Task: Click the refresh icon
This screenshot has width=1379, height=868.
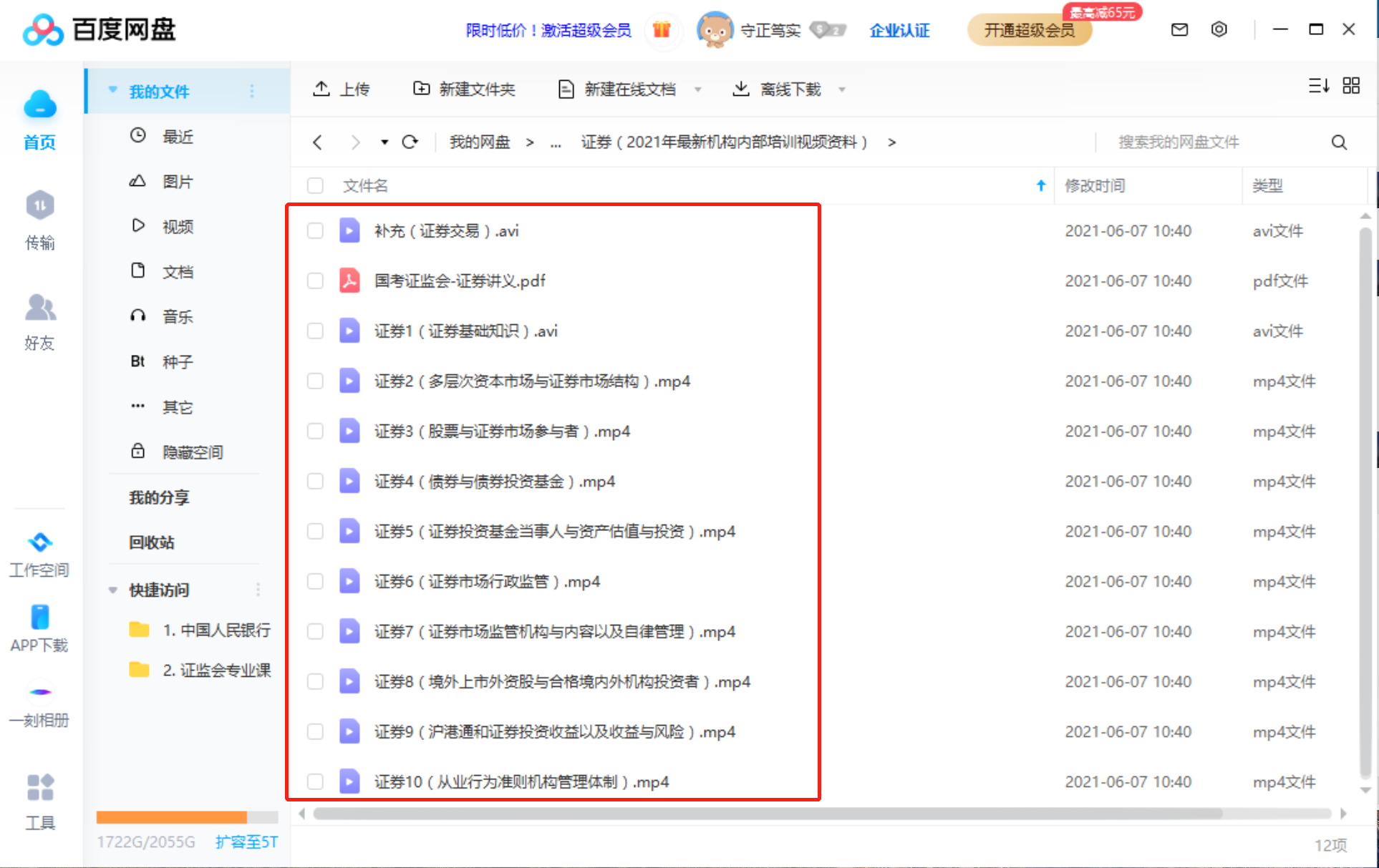Action: point(410,142)
